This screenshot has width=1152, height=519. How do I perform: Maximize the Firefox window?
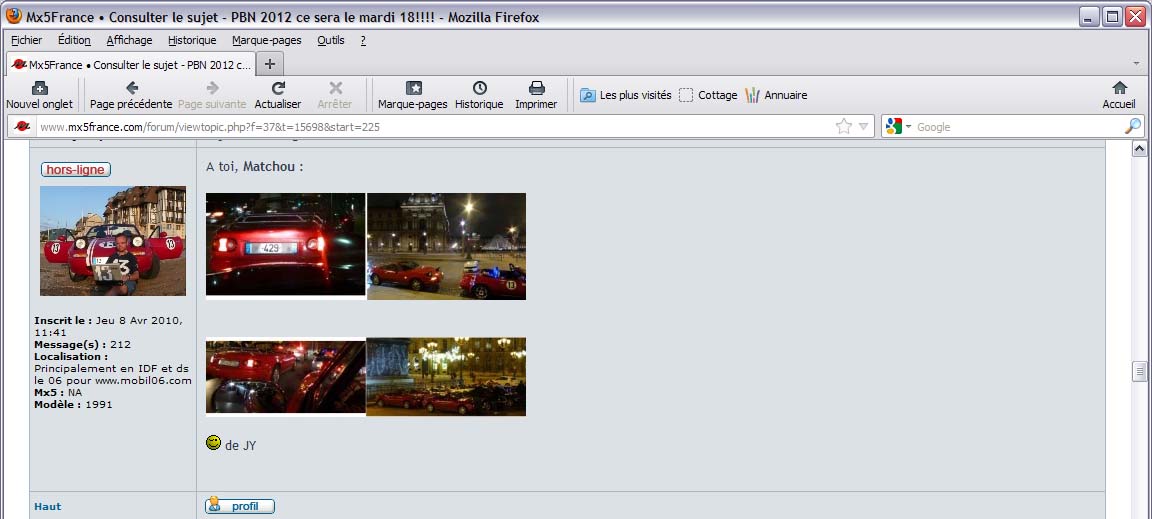[x=1112, y=17]
